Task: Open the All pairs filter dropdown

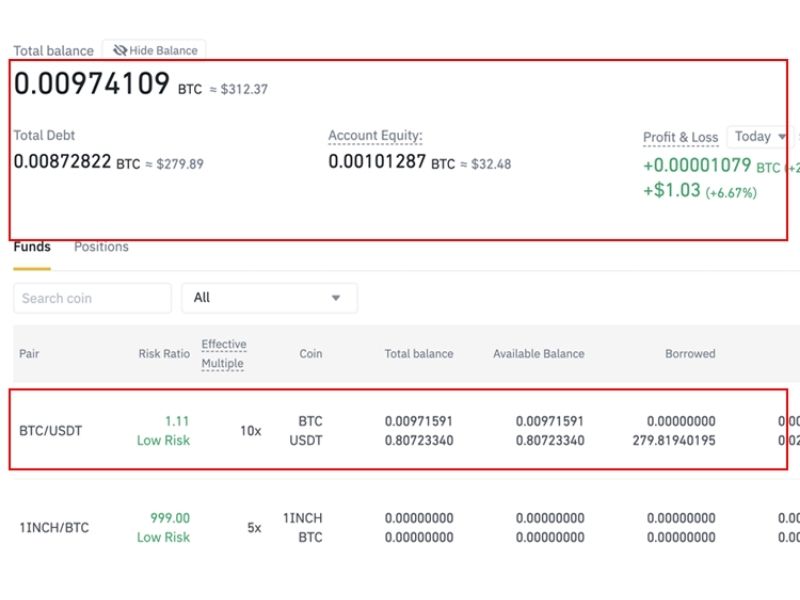Action: 269,298
